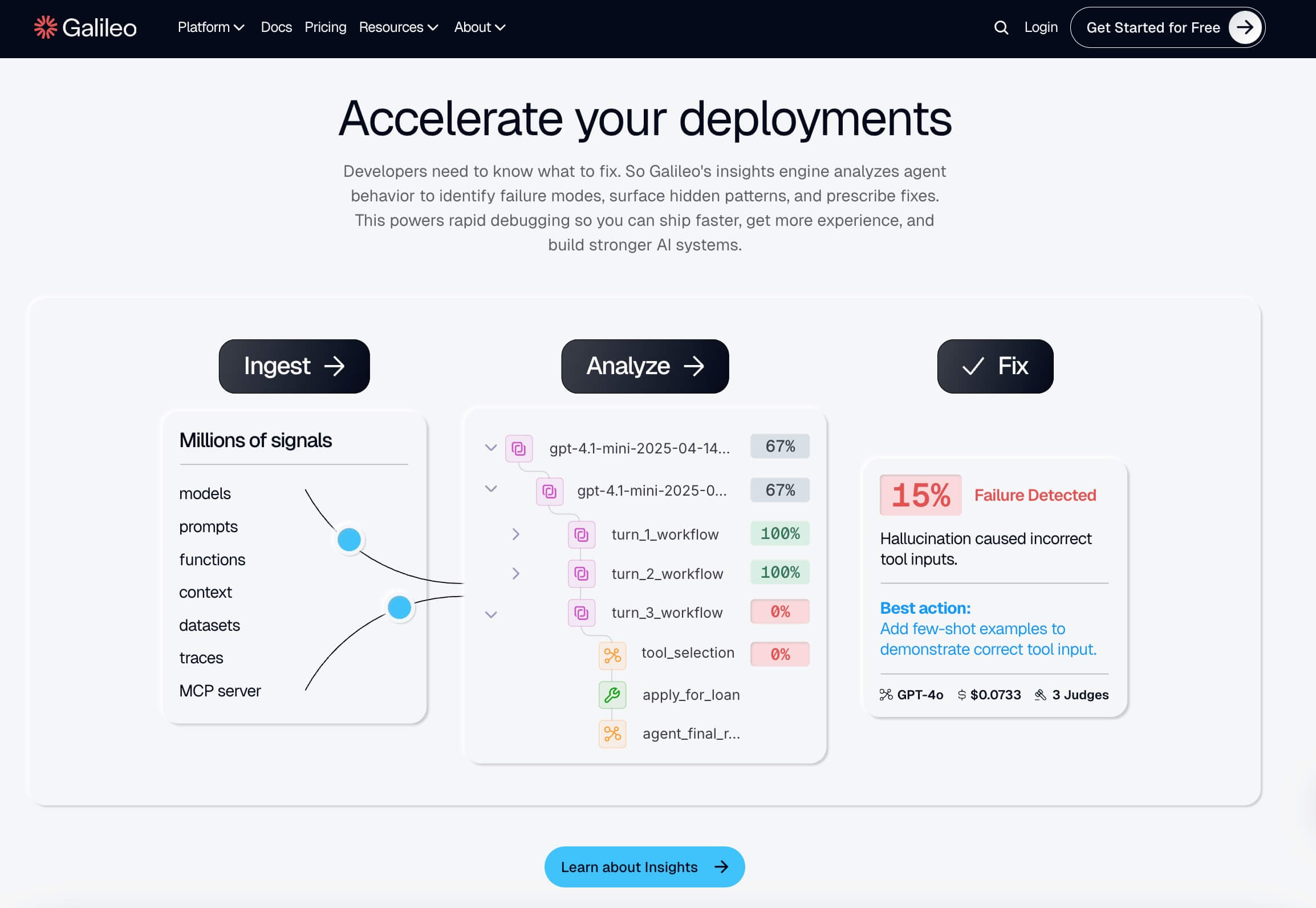This screenshot has height=908, width=1316.
Task: Expand the turn_1_workflow row
Action: 515,534
